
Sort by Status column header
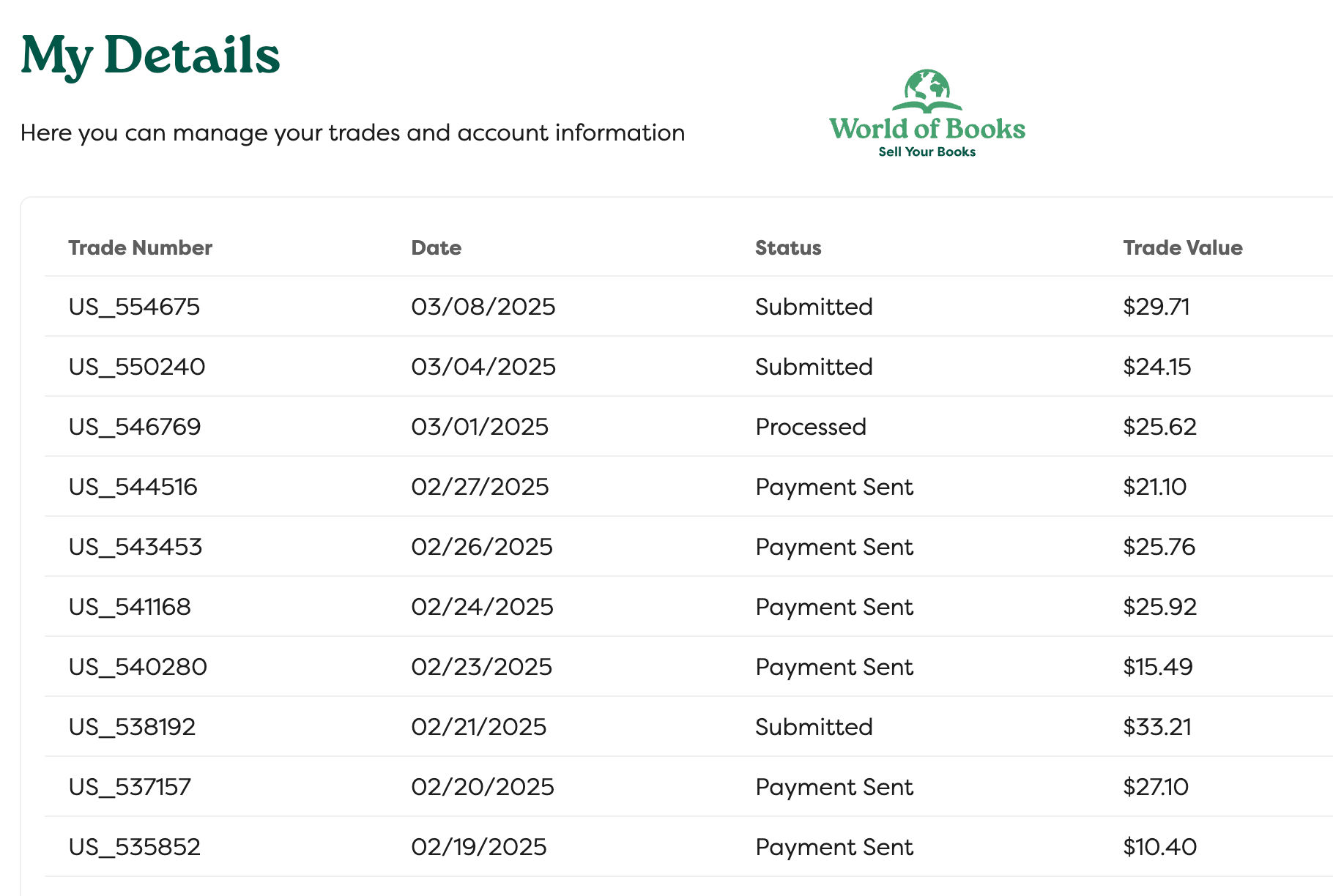click(788, 247)
